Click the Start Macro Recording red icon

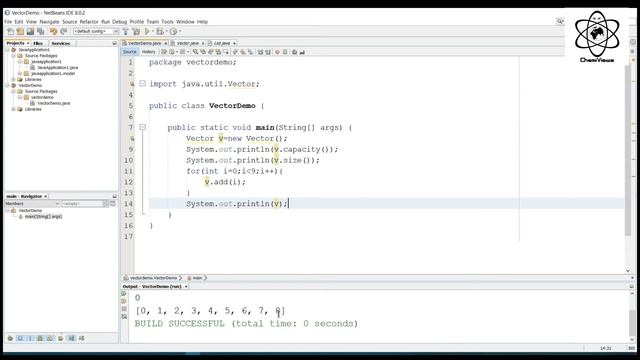click(278, 52)
